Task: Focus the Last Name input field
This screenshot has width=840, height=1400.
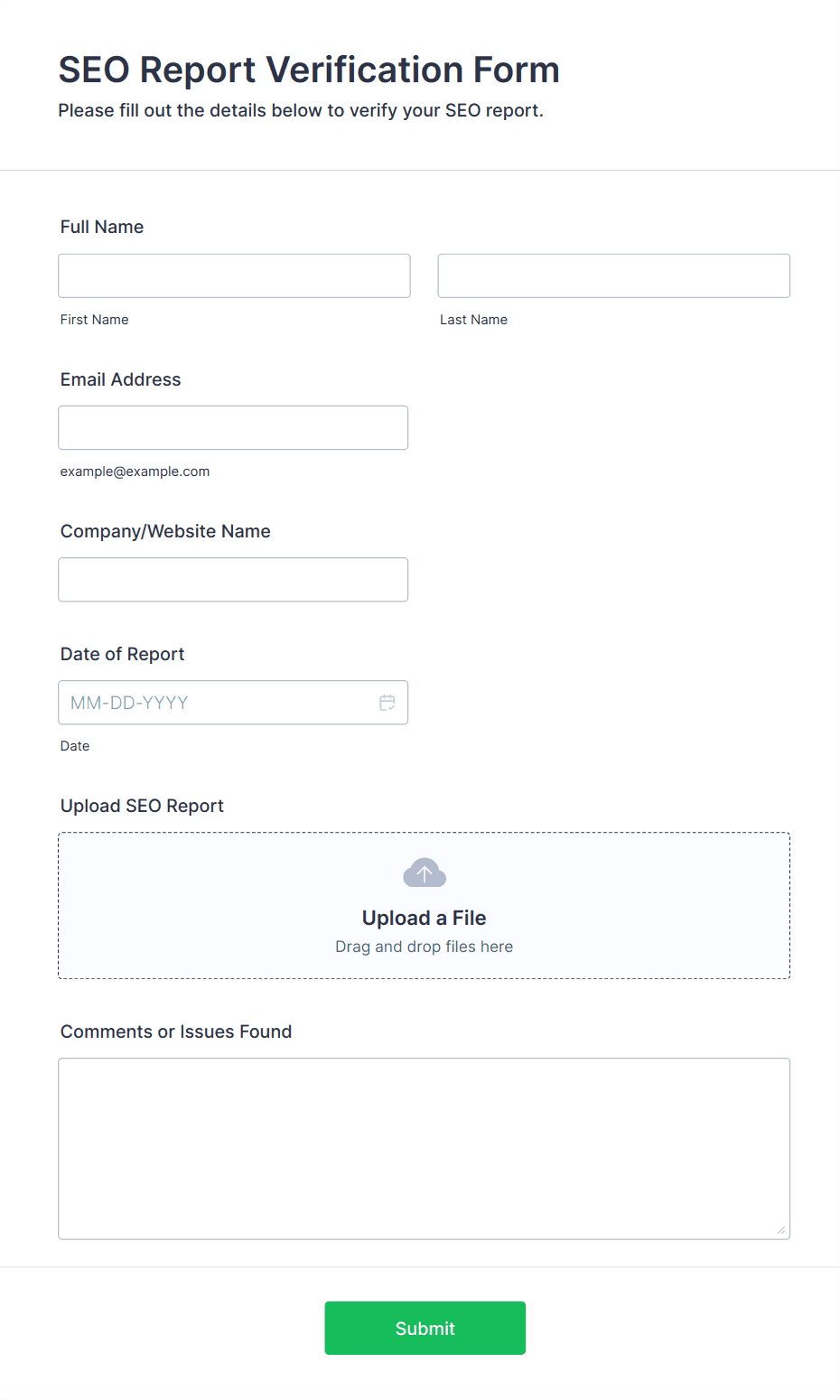Action: point(614,275)
